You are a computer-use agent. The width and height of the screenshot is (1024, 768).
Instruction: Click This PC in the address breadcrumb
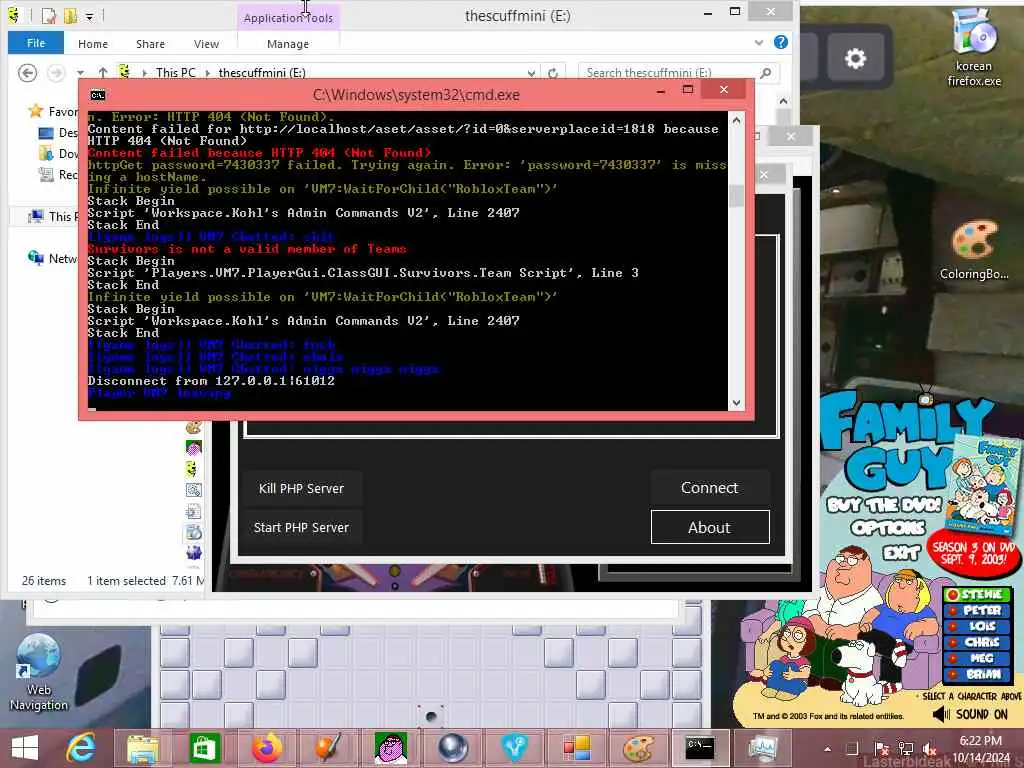tap(176, 72)
